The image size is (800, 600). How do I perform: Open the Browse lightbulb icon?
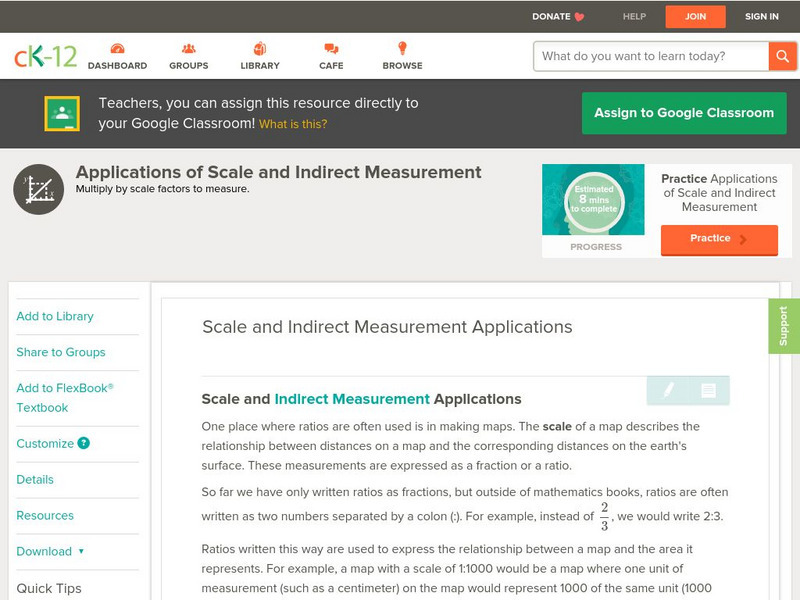[402, 49]
